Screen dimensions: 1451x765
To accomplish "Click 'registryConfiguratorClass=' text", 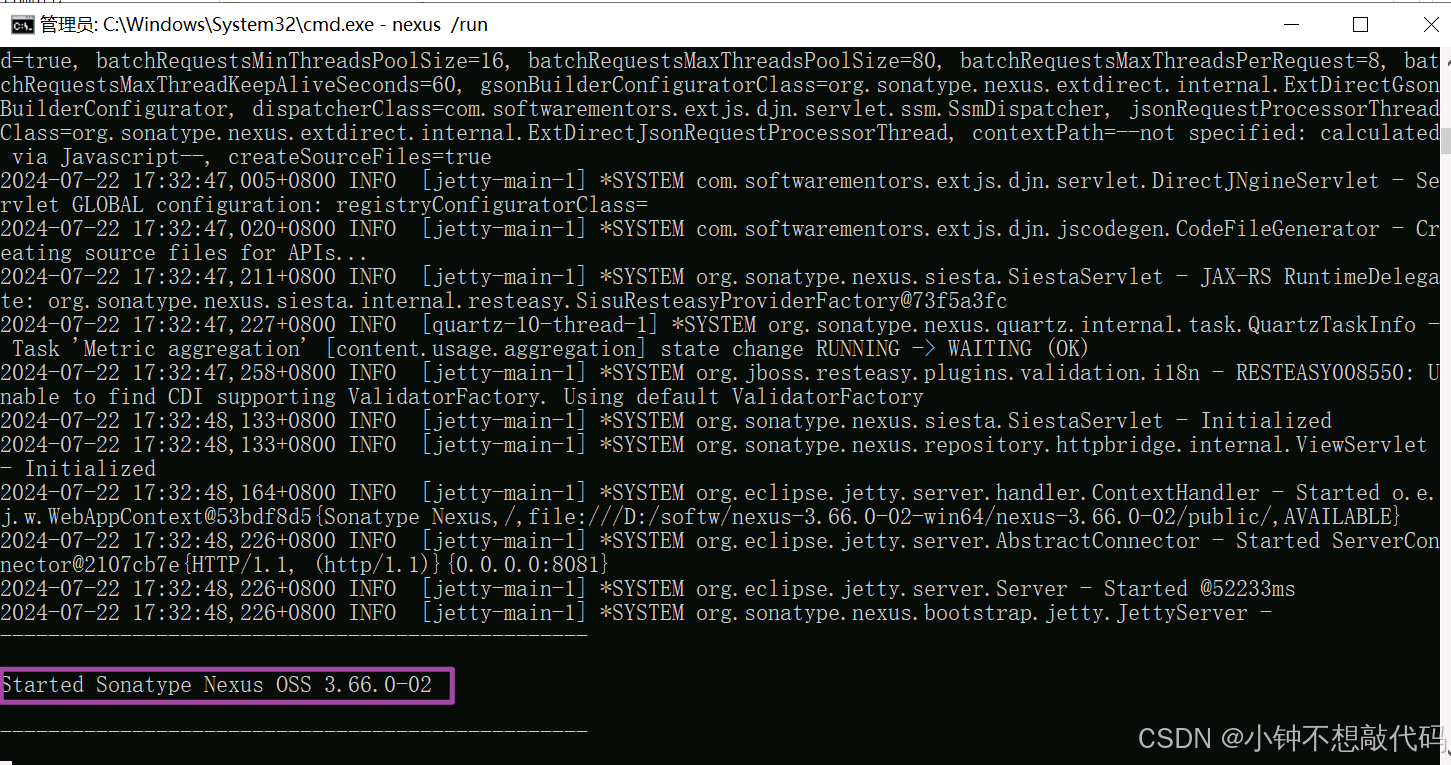I will click(x=491, y=205).
